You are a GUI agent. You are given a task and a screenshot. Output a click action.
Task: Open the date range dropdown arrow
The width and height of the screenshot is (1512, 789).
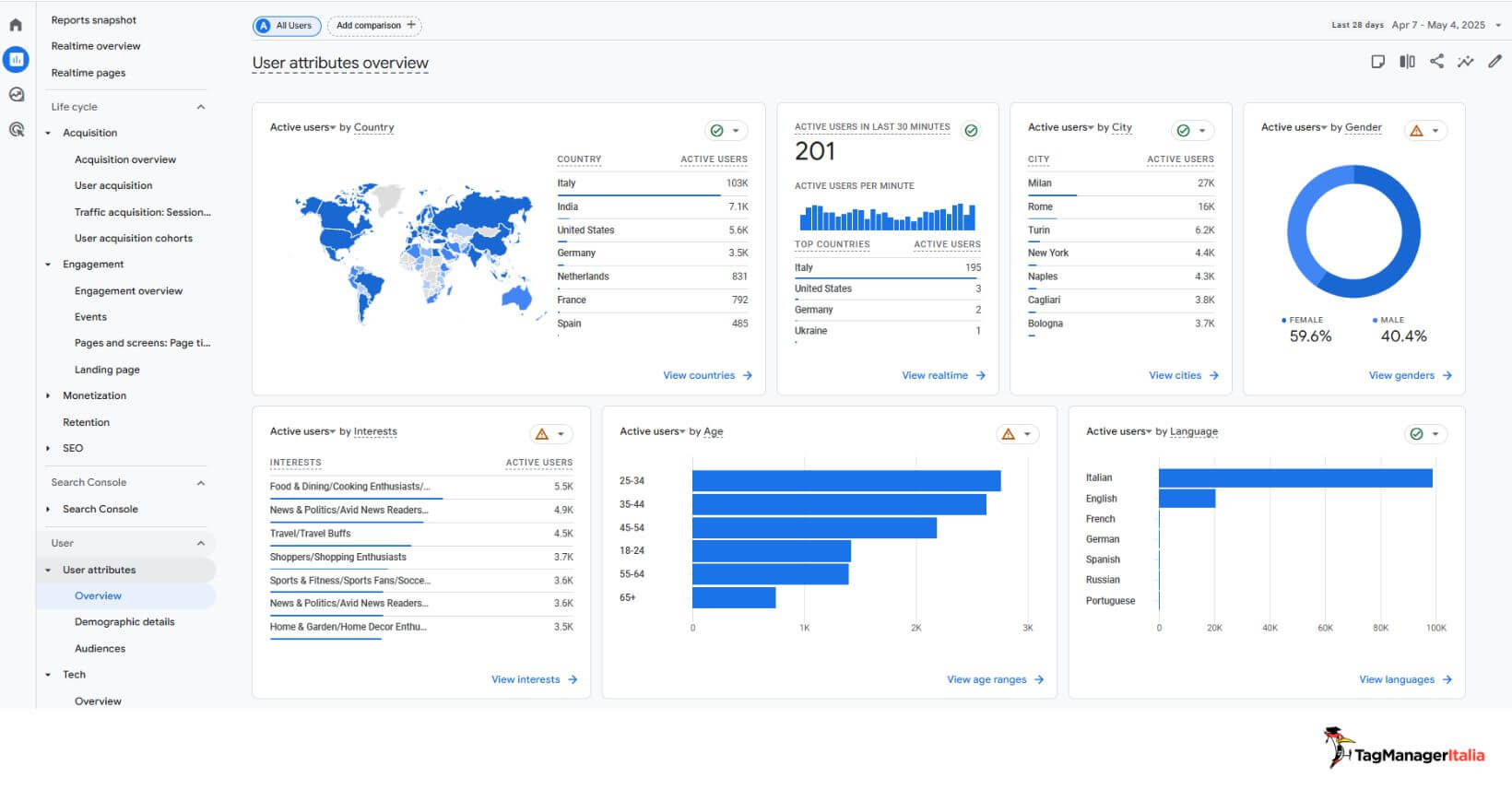pyautogui.click(x=1498, y=26)
